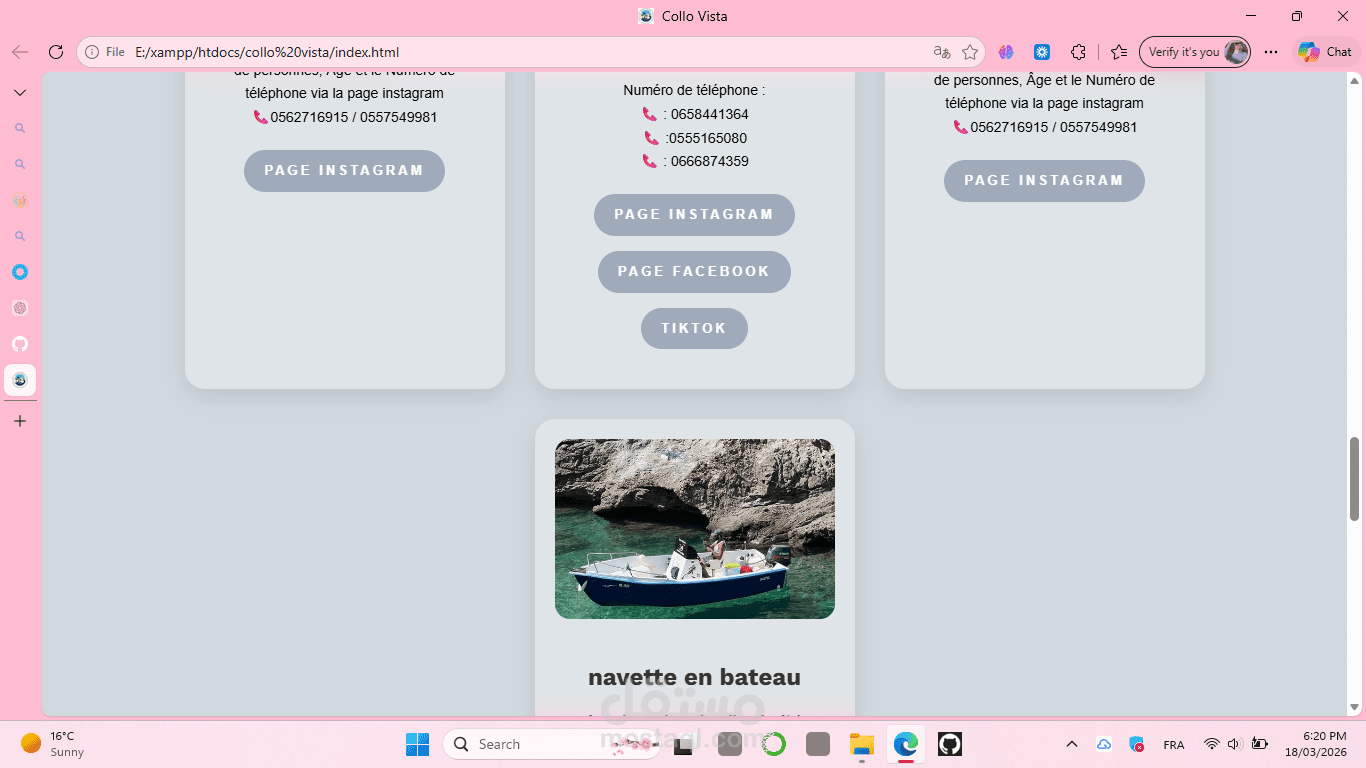Click phone number 0658441364
1366x768 pixels.
point(710,114)
